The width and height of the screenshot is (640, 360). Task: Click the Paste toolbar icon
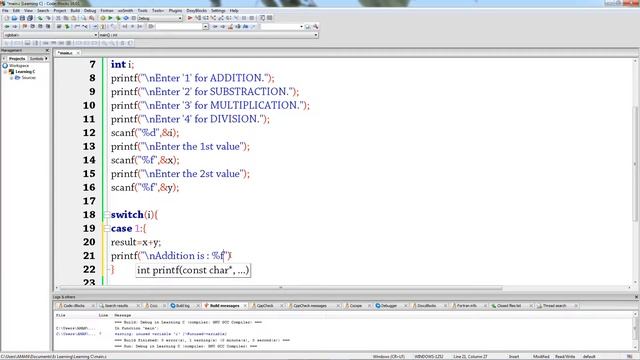click(x=73, y=18)
